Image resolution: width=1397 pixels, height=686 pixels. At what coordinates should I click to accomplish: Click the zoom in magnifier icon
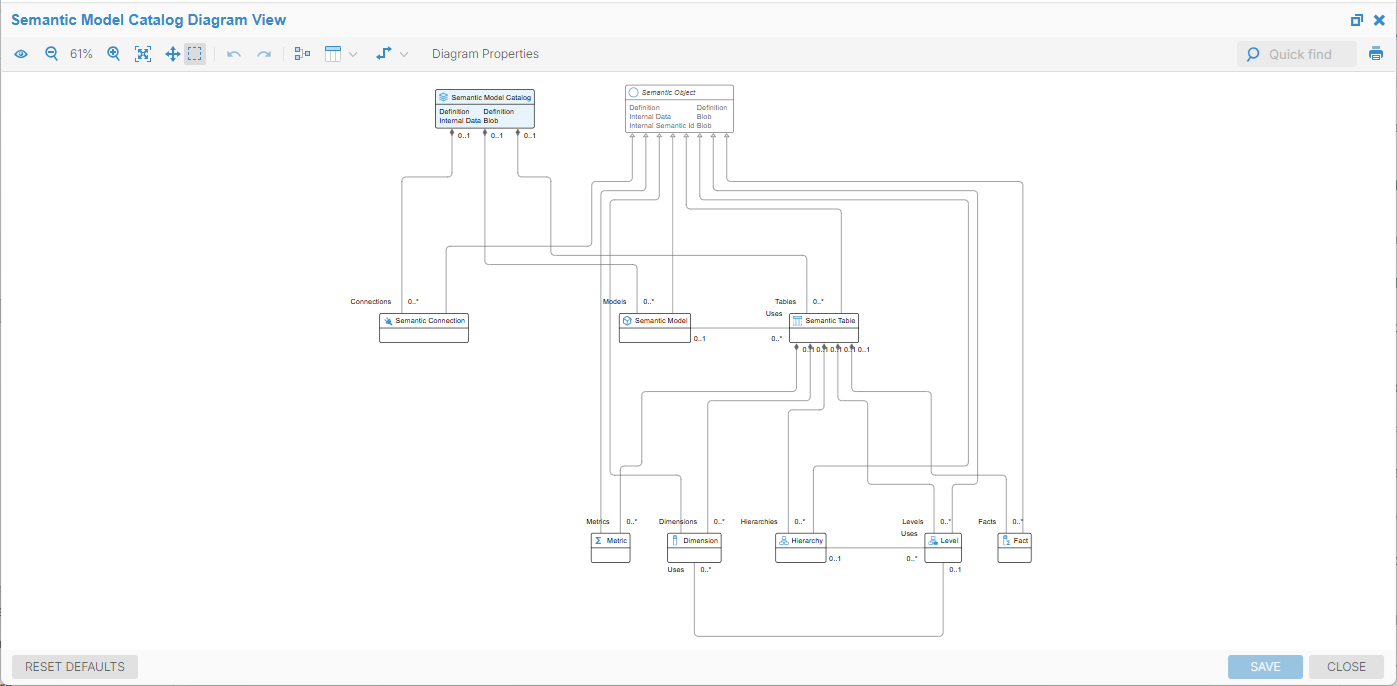click(113, 54)
